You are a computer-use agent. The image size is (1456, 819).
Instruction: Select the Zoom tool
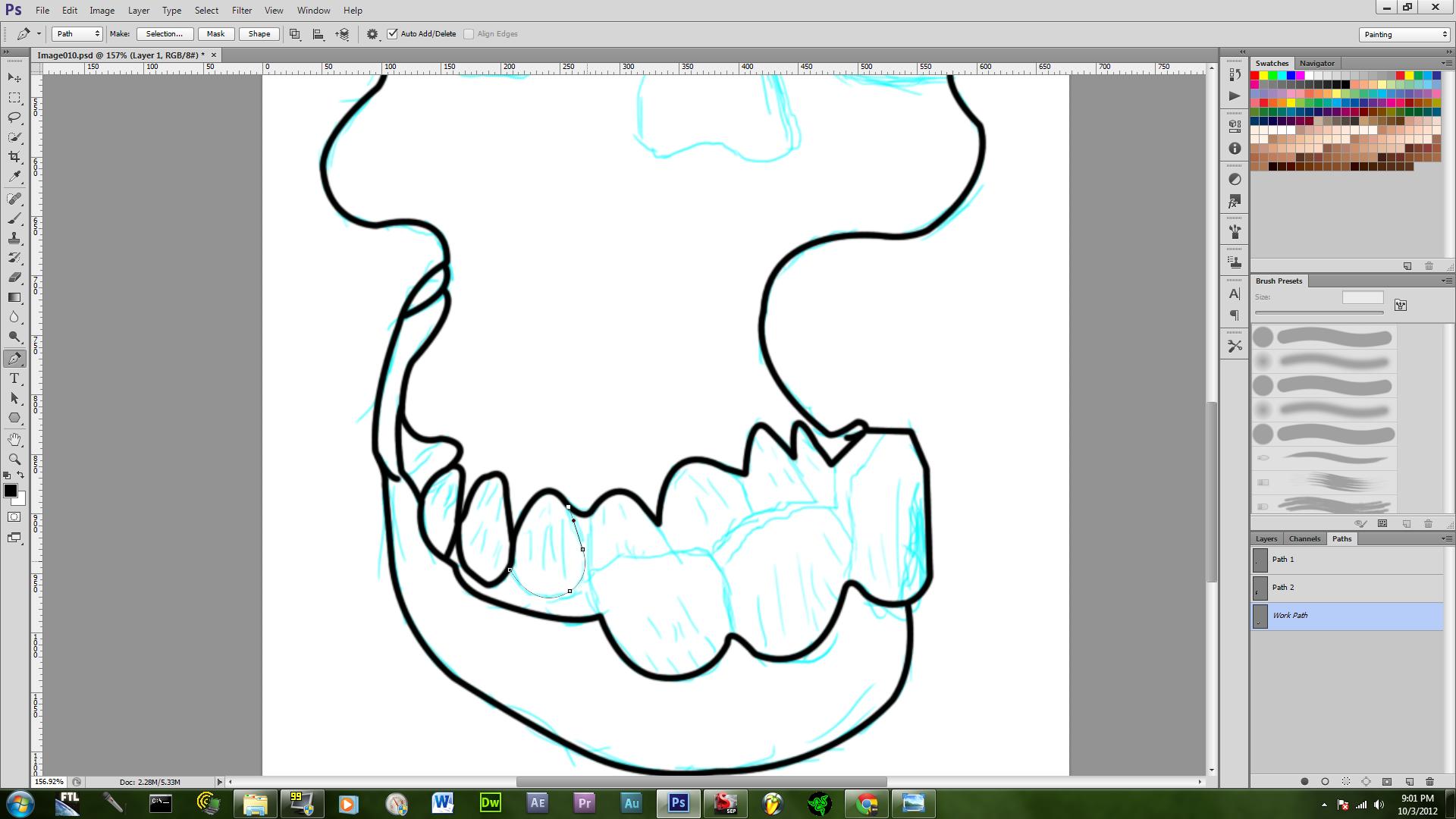[14, 460]
